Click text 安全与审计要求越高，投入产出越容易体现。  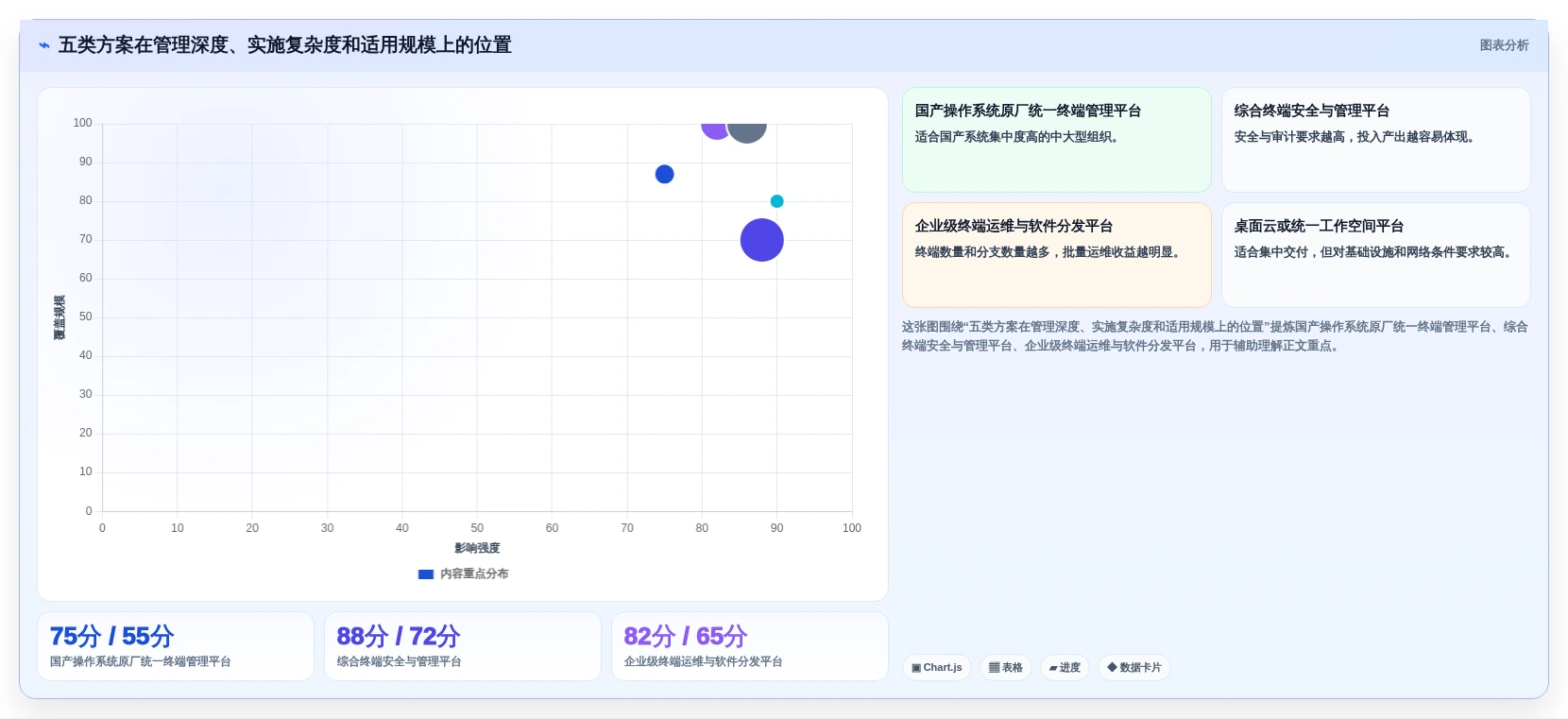1356,137
